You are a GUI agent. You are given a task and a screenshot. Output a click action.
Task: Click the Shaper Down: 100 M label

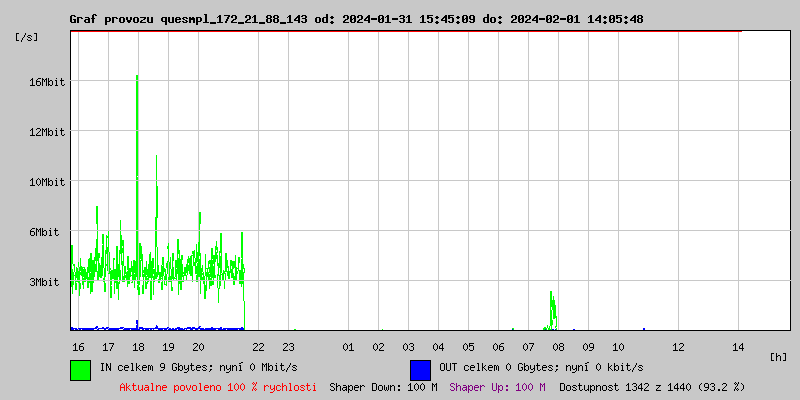pyautogui.click(x=384, y=387)
